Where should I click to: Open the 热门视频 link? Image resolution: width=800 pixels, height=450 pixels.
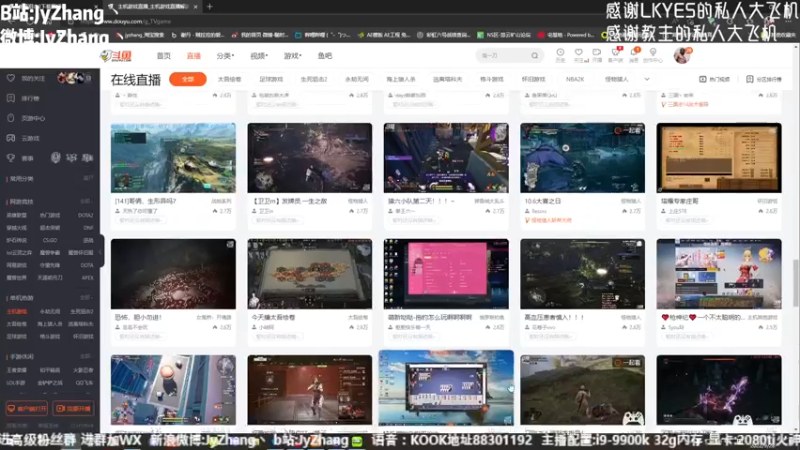pyautogui.click(x=714, y=79)
